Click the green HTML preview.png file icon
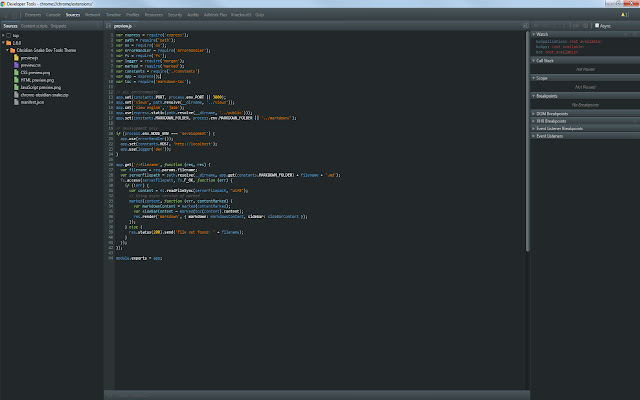 [x=16, y=80]
